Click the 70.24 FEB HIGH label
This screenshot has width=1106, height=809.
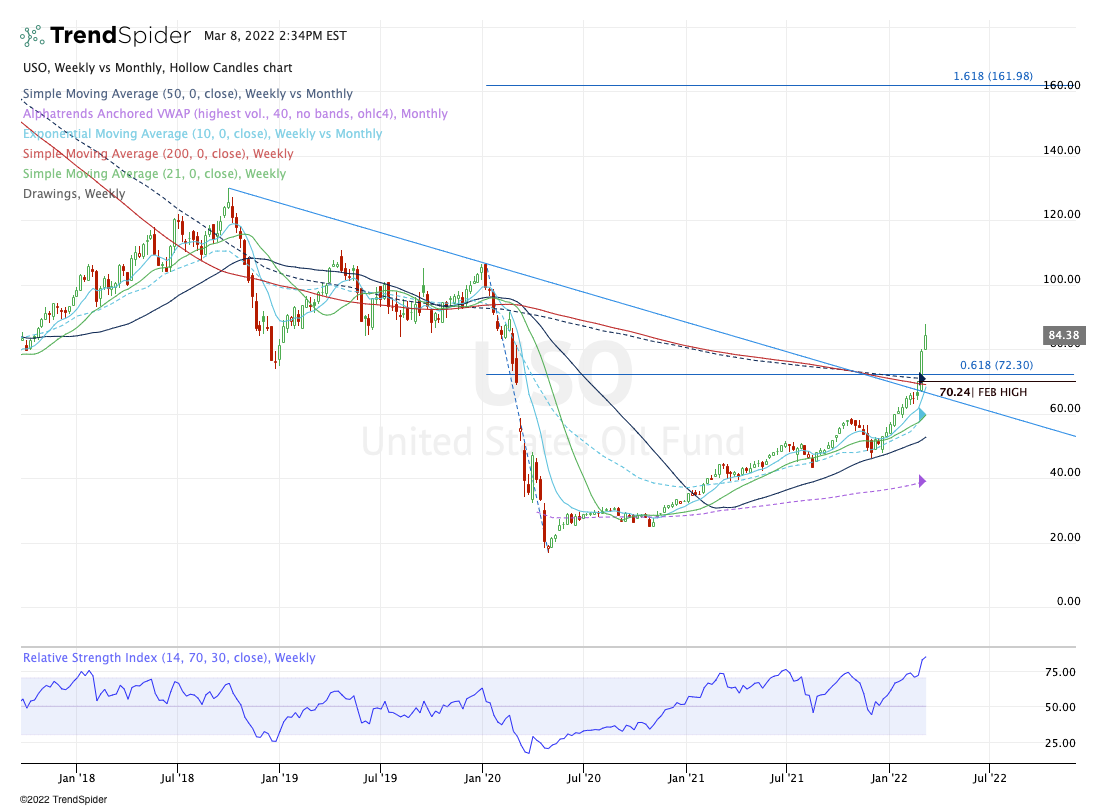point(983,392)
